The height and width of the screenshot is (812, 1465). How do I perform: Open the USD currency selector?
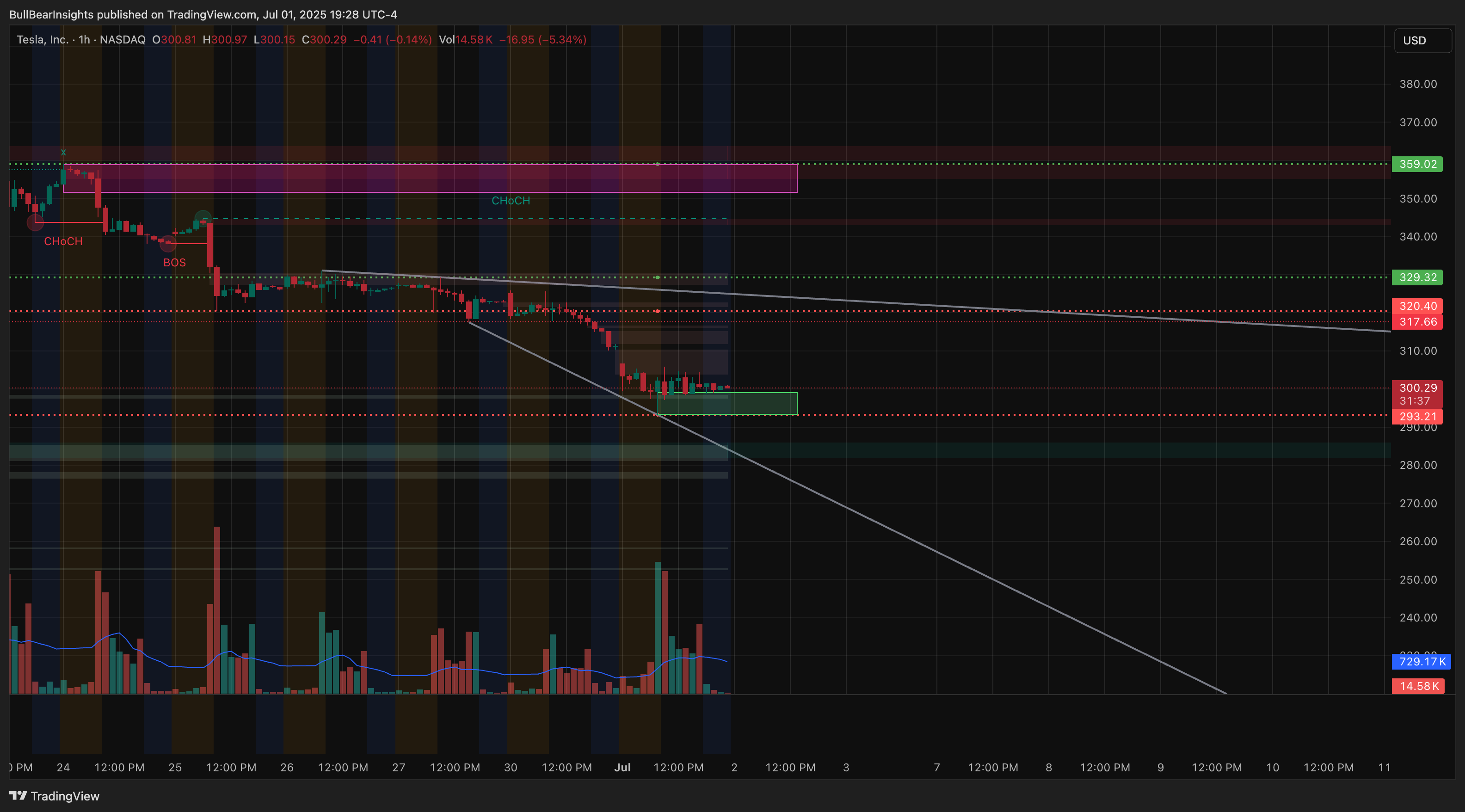point(1422,40)
